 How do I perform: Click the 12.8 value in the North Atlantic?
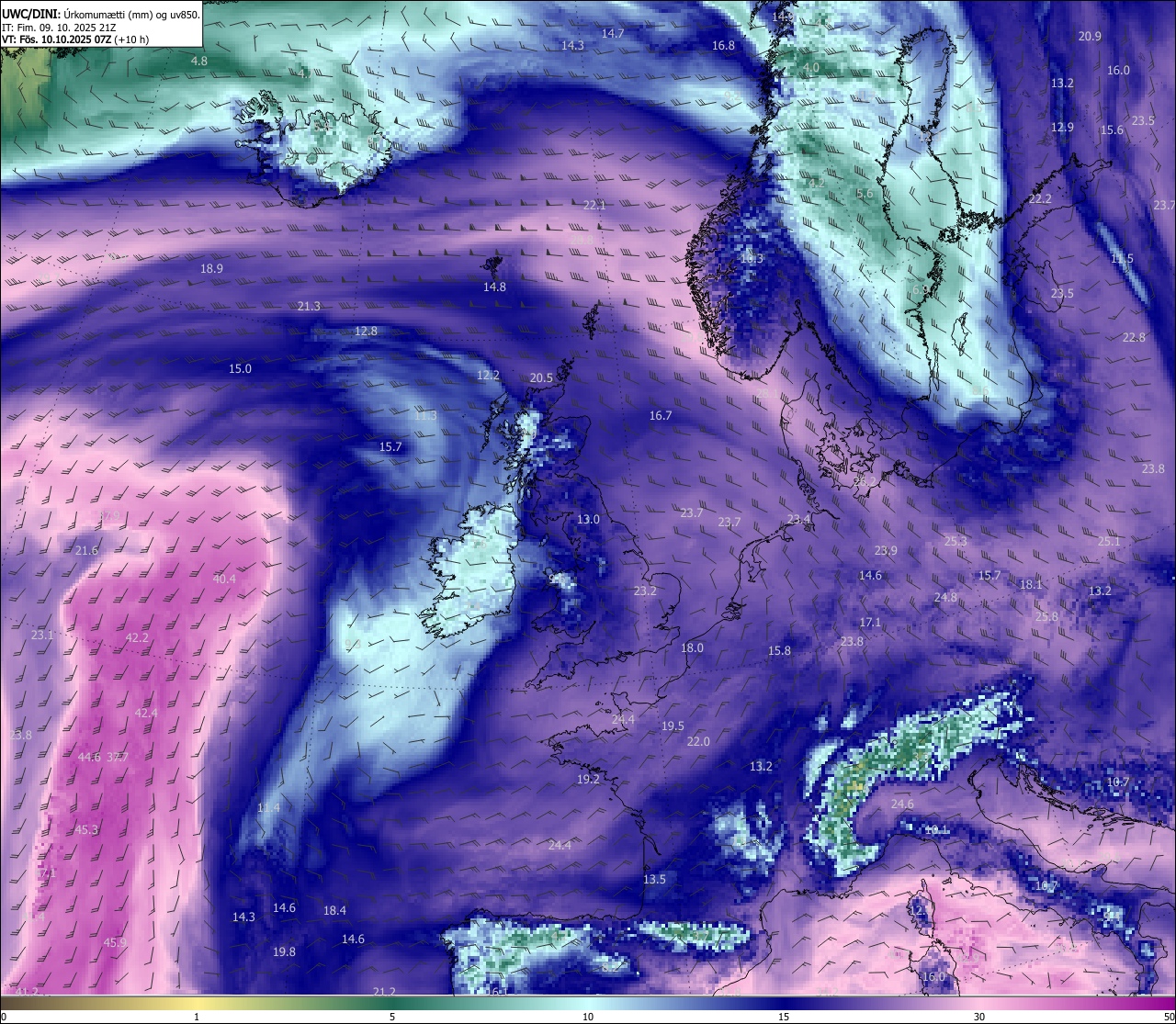pos(366,331)
